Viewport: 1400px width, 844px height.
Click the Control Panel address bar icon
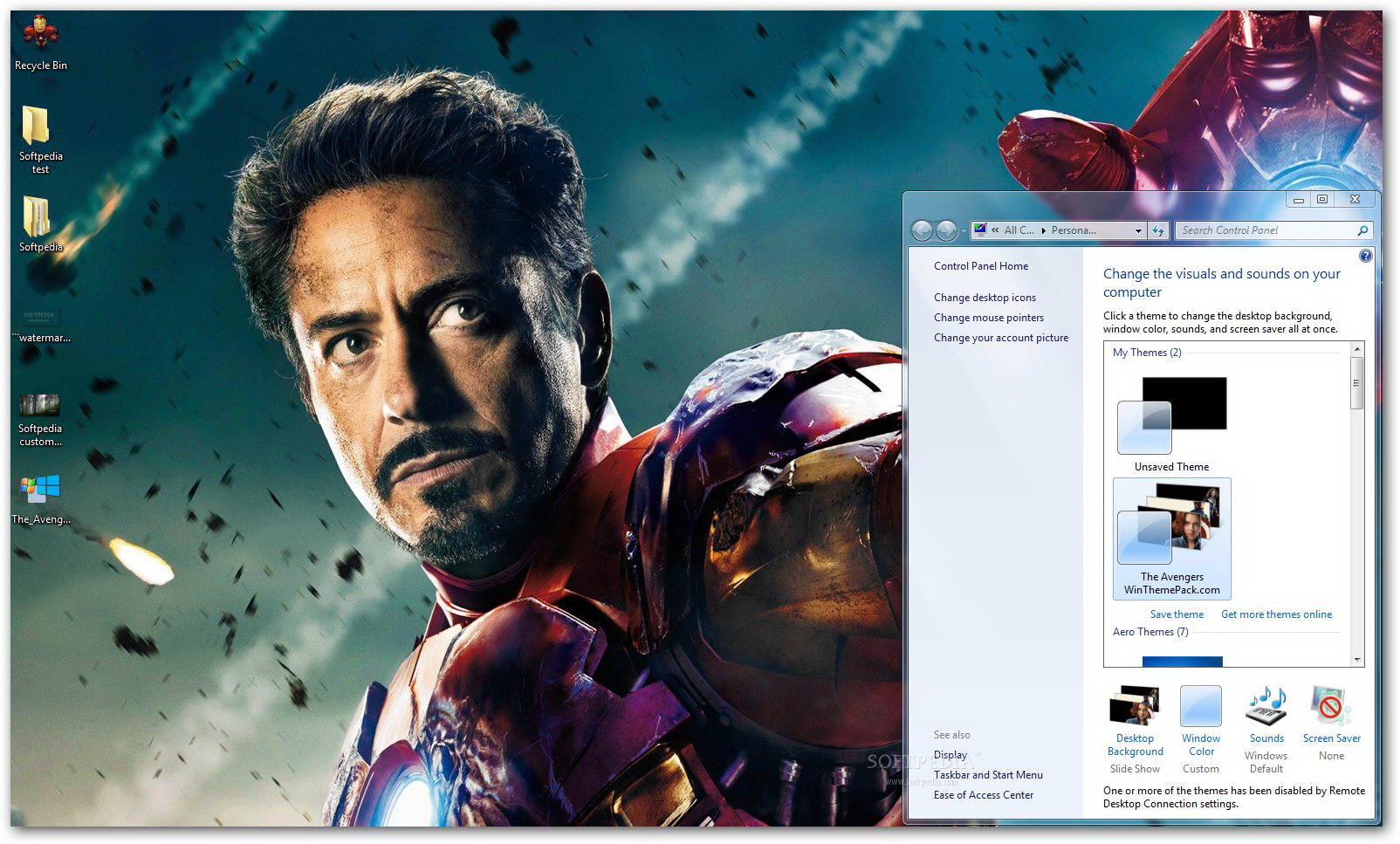coord(980,230)
